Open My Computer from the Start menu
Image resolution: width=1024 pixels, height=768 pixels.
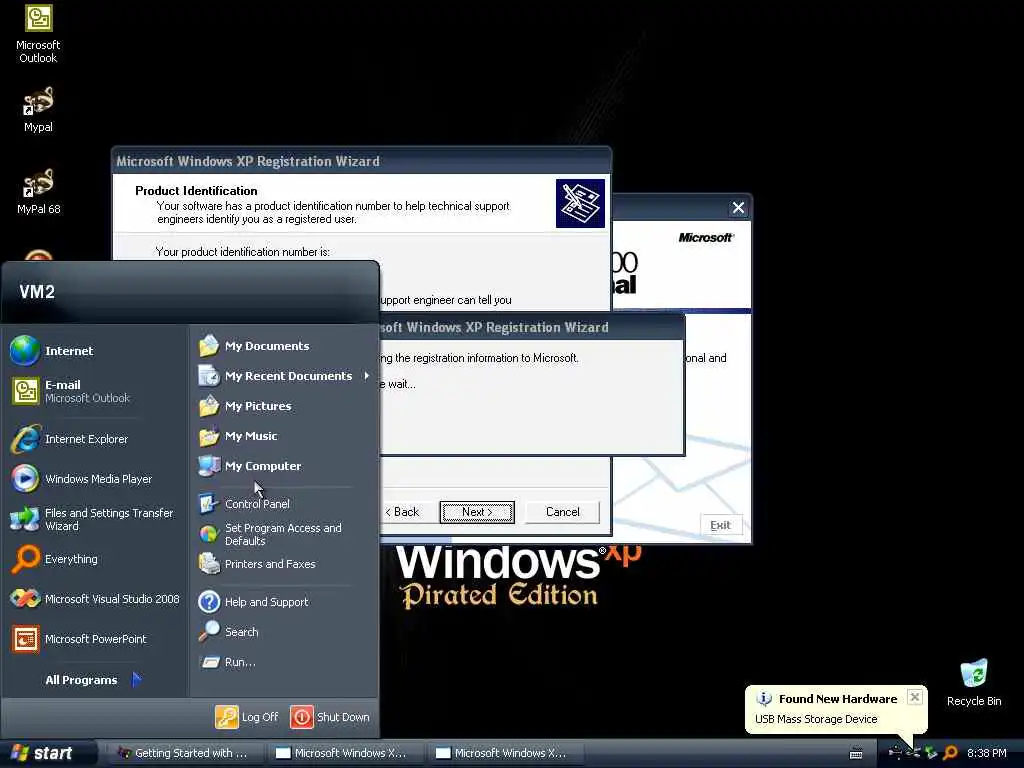pos(250,466)
